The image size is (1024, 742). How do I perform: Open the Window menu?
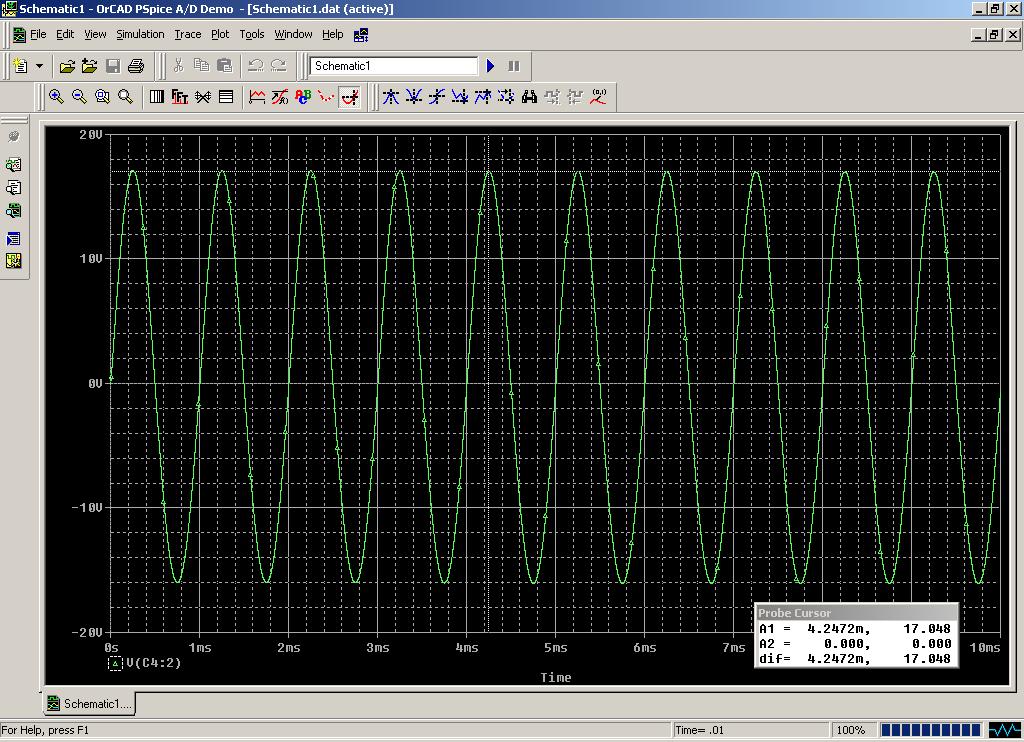coord(293,34)
